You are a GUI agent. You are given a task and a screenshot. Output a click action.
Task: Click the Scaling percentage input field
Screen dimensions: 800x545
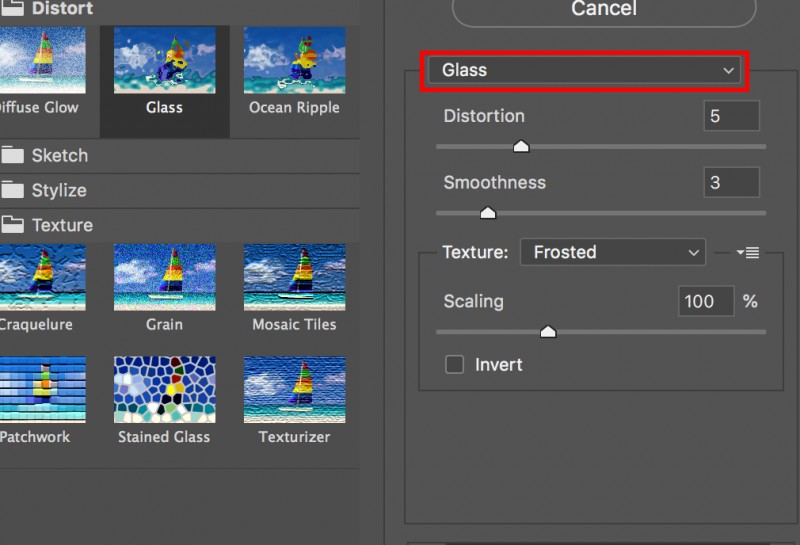(x=706, y=302)
